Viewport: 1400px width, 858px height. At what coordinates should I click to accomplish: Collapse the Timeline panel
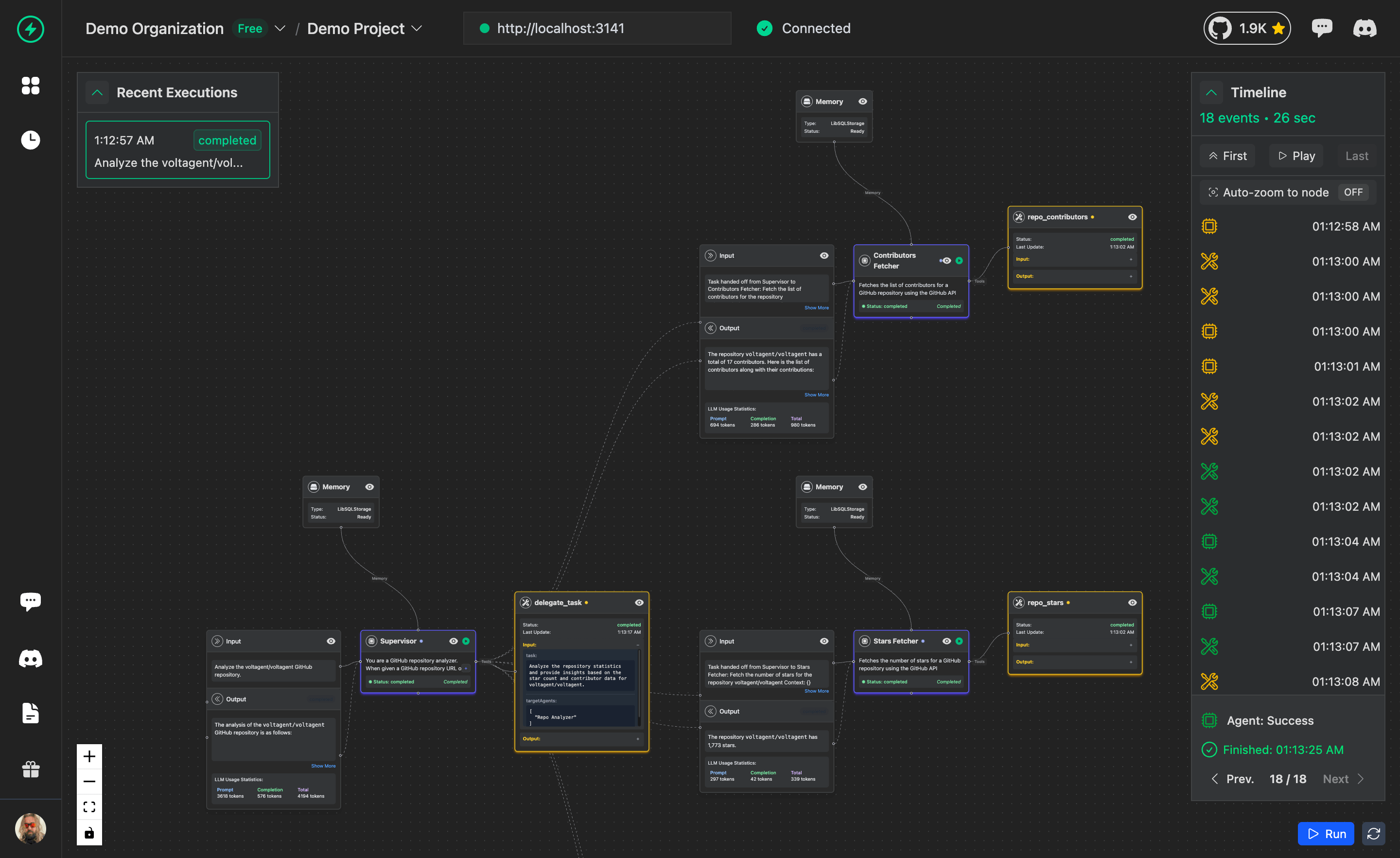pyautogui.click(x=1211, y=93)
